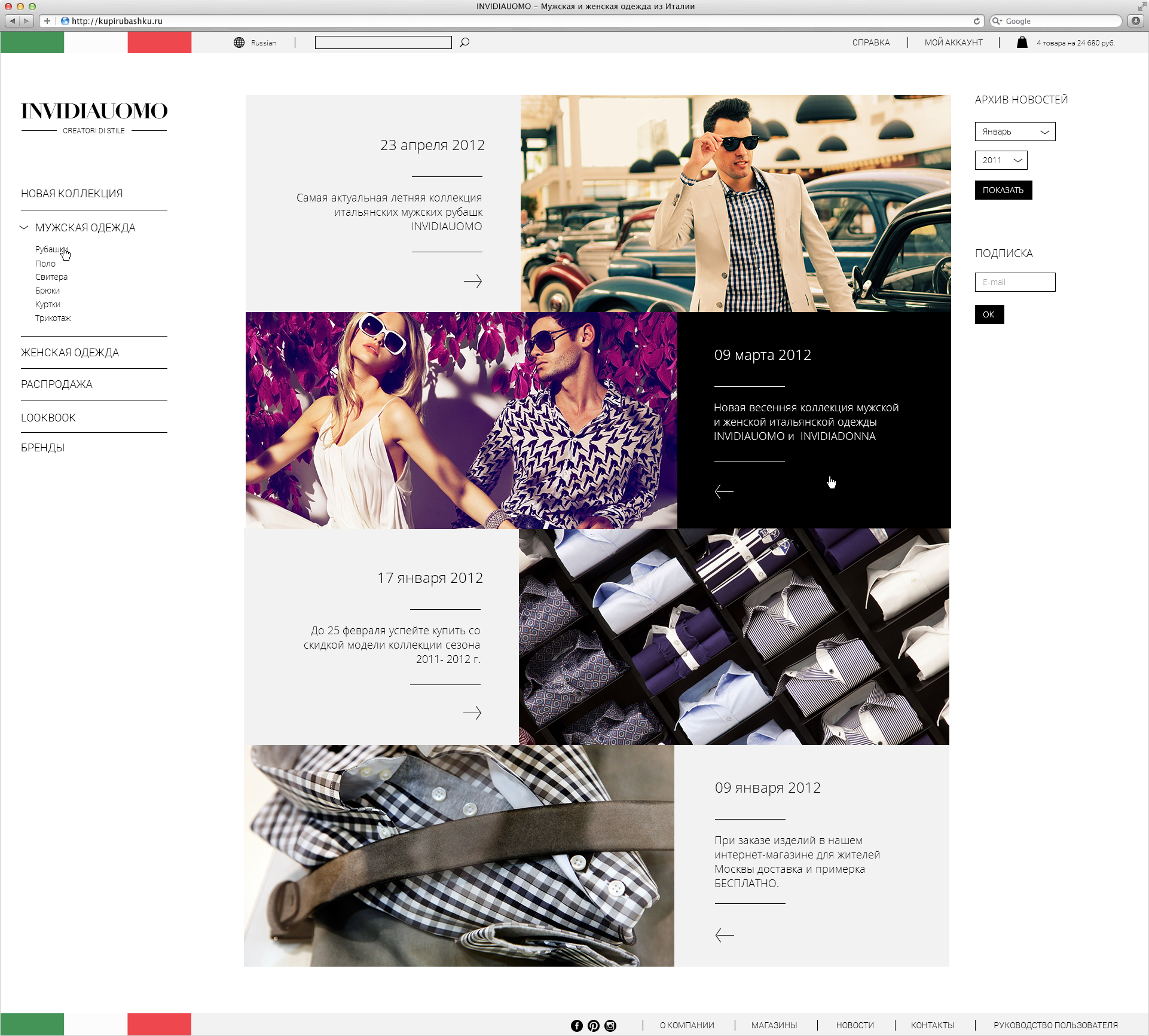Select Рубашки submenu link
Screen dimensions: 1149x1036
pyautogui.click(x=51, y=249)
